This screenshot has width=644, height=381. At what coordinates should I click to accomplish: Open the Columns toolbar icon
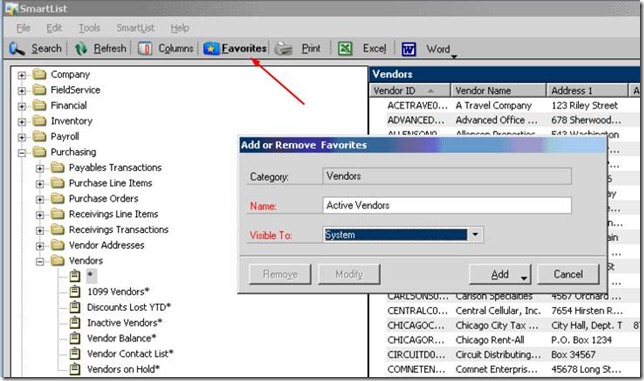[x=145, y=48]
